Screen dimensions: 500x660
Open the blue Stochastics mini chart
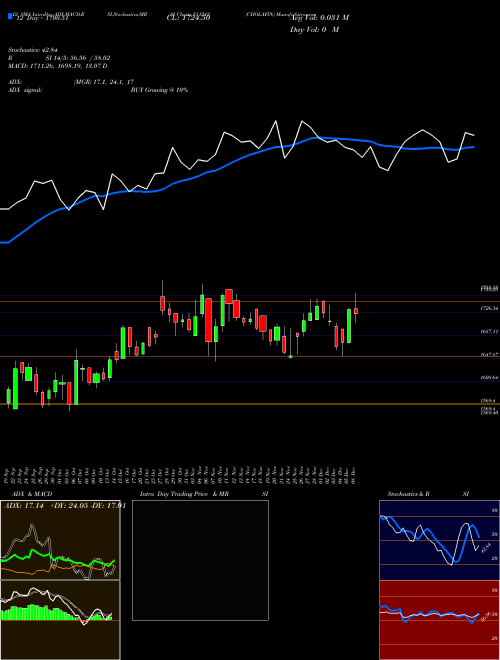pos(439,540)
